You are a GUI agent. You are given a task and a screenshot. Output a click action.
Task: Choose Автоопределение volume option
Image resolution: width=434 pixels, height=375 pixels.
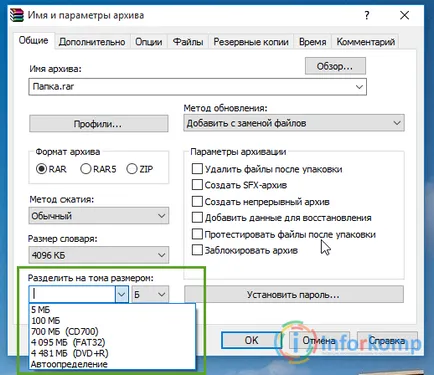pyautogui.click(x=112, y=364)
